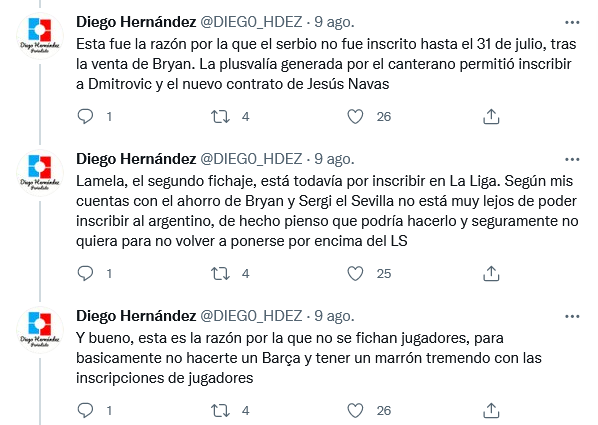Screen dimensions: 598x425
Task: Open the 9 ago. timestamp of last tweet
Action: (x=334, y=316)
